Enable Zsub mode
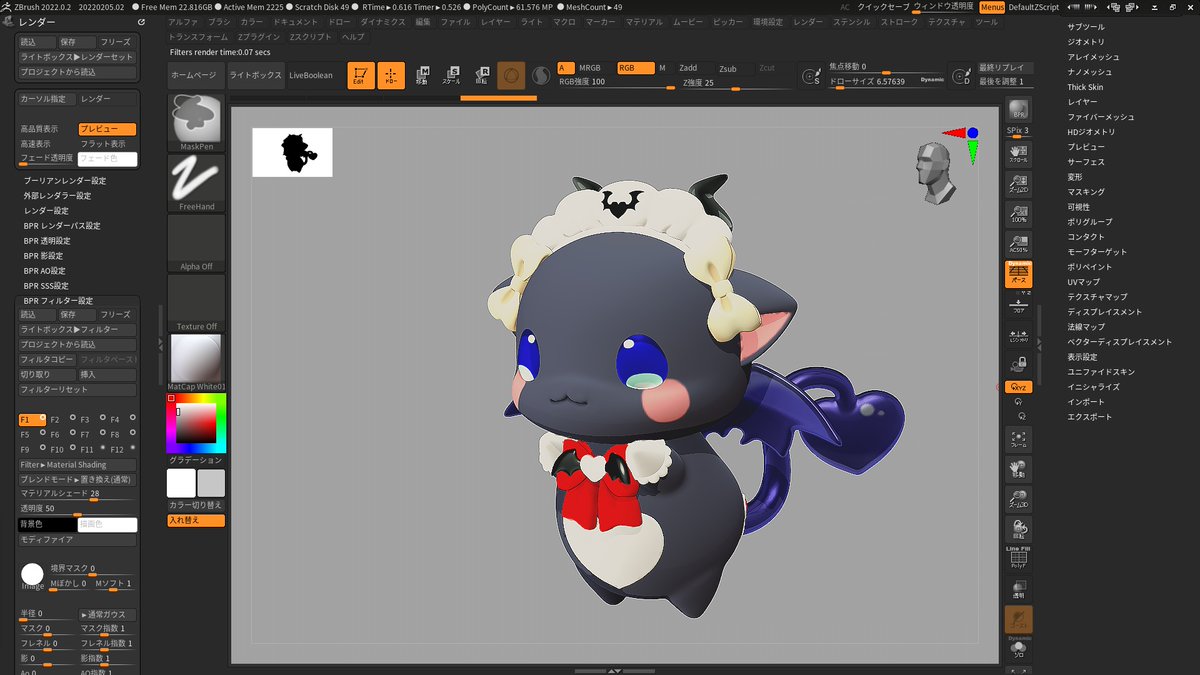Screen dimensions: 1200x675 pos(727,68)
